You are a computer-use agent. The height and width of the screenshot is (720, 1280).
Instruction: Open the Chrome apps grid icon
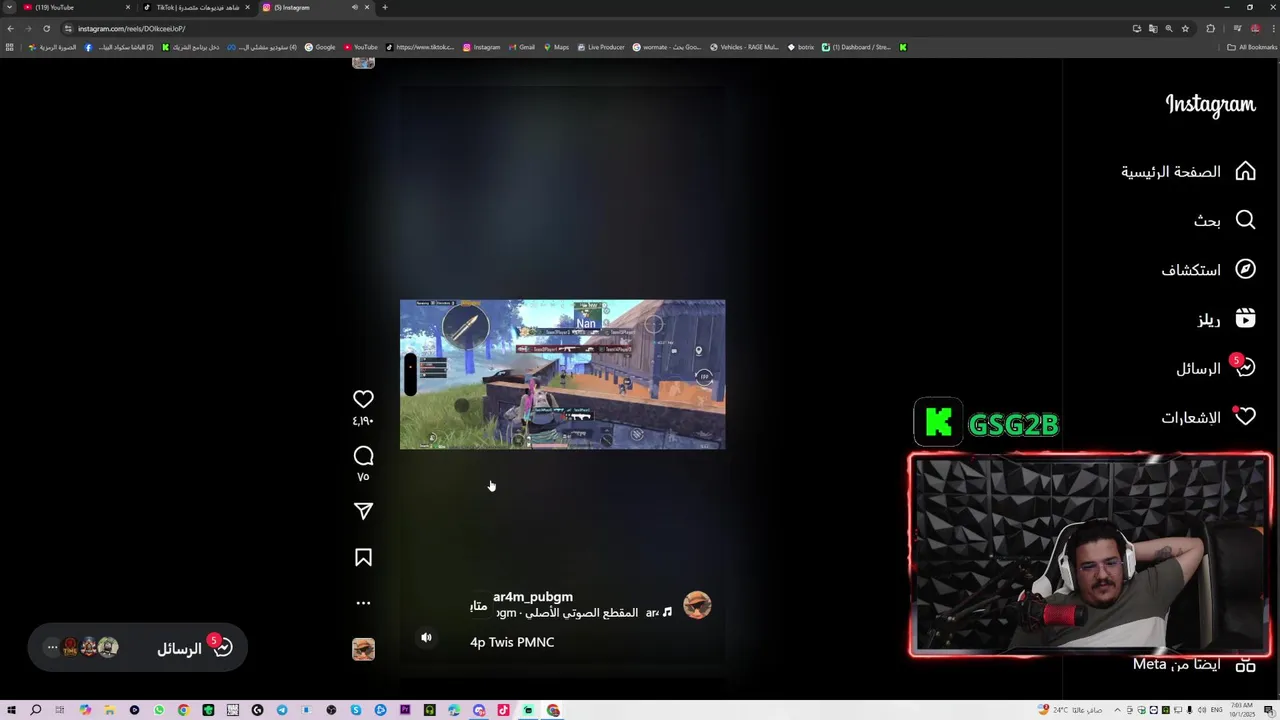10,47
